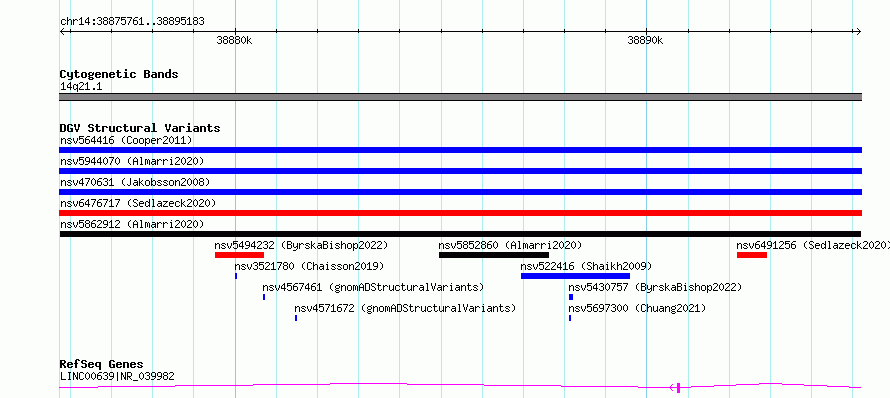Open the nsv6491256 (Sedlazeck2020) label
This screenshot has height=398, width=890.
pyautogui.click(x=813, y=245)
